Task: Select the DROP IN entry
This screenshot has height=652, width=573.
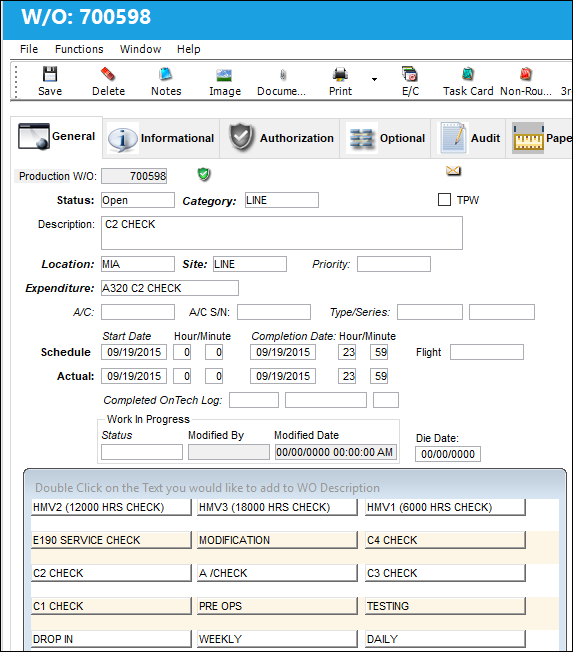Action: 111,639
